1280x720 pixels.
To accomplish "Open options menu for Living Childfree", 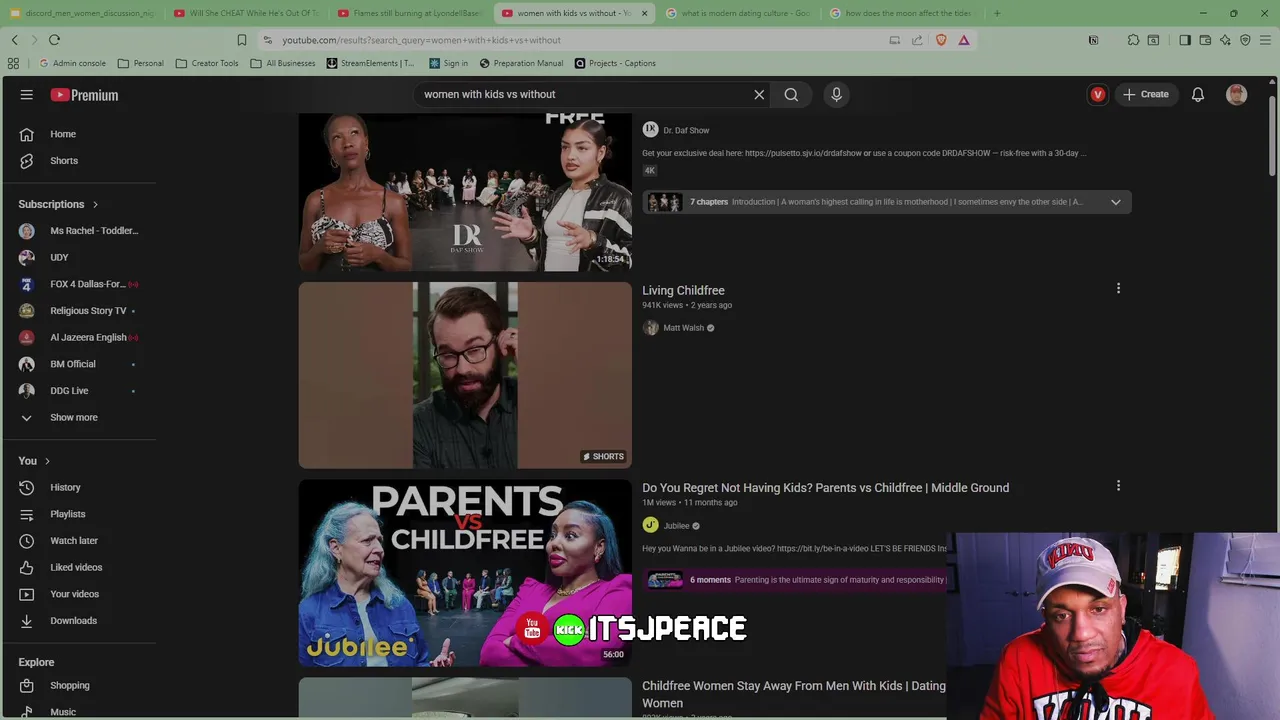I will pyautogui.click(x=1118, y=289).
